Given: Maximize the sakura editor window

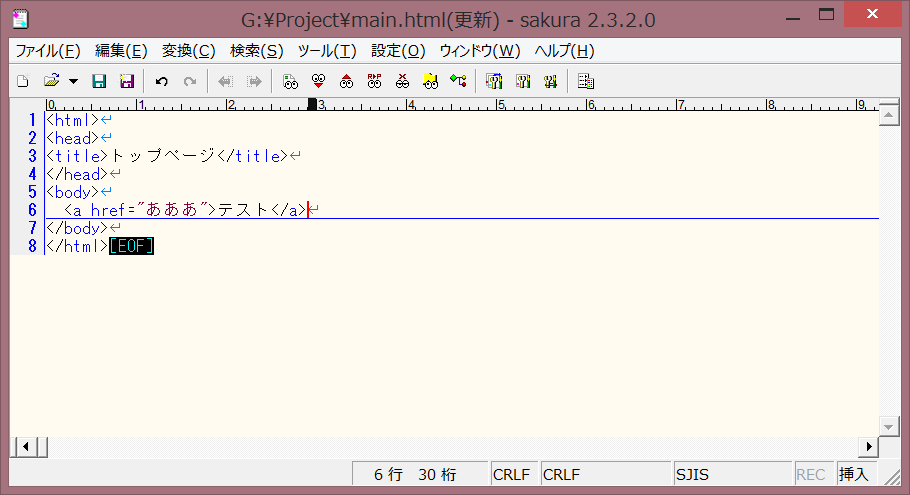Looking at the screenshot, I should (x=826, y=15).
